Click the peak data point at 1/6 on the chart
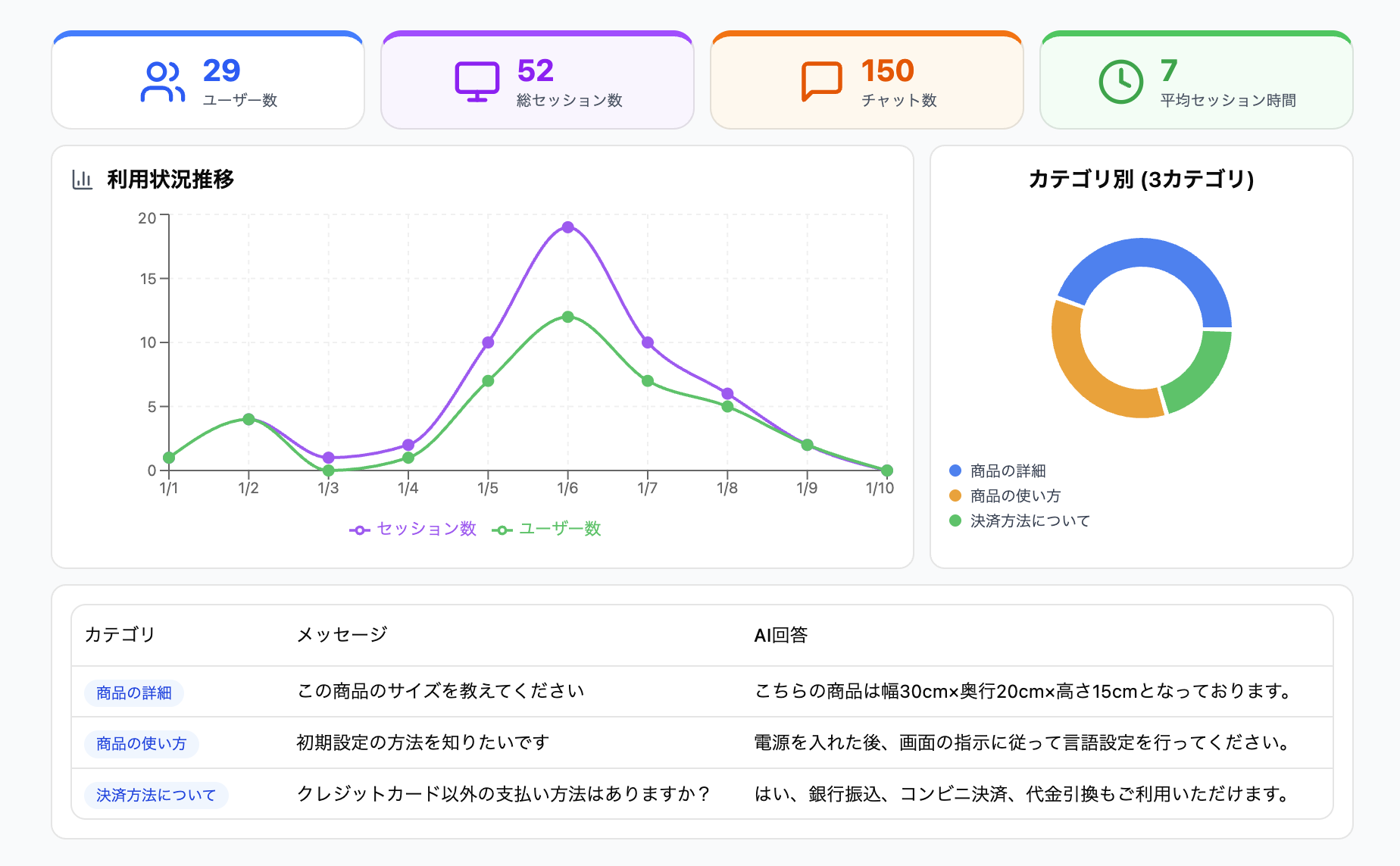This screenshot has height=866, width=1400. [x=568, y=226]
